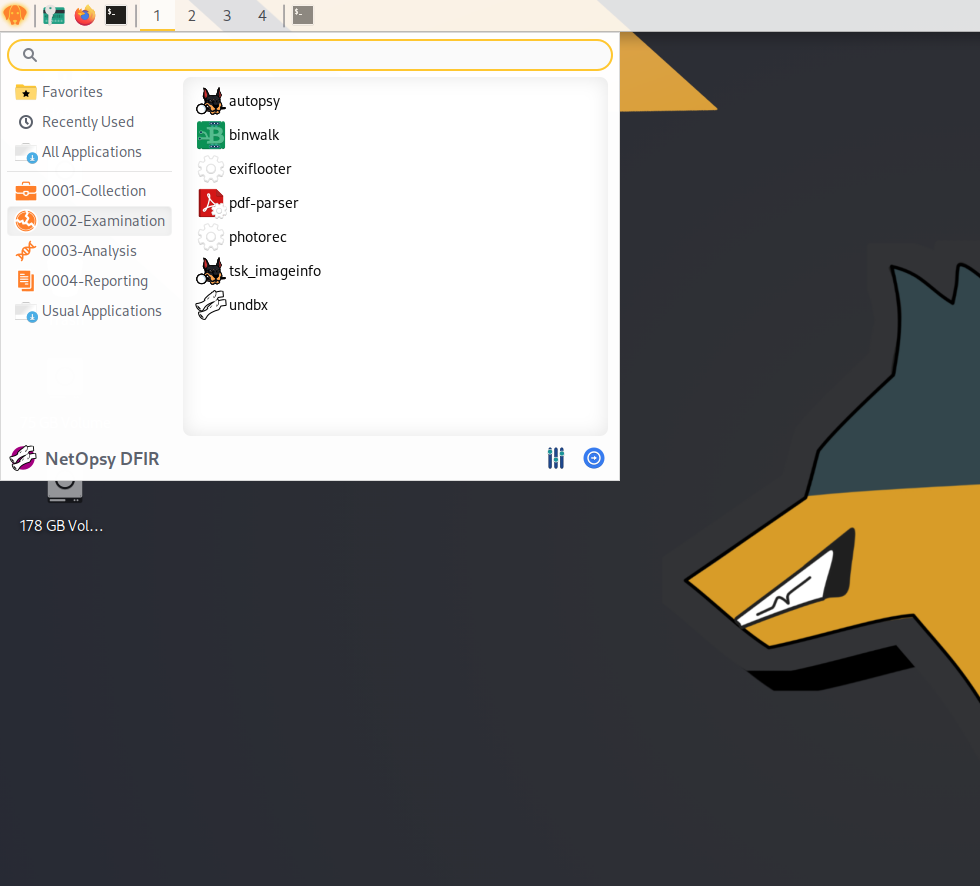Select the 0001-Collection category
Screen dimensions: 980x886
coord(93,190)
